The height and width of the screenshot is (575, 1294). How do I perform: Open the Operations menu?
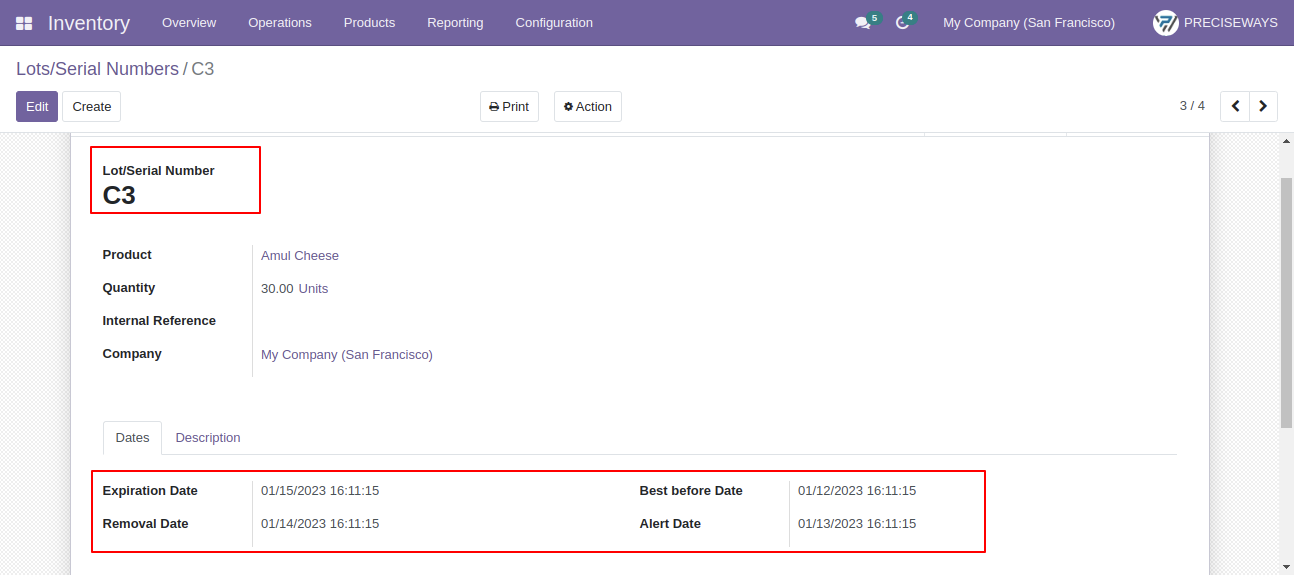point(280,22)
